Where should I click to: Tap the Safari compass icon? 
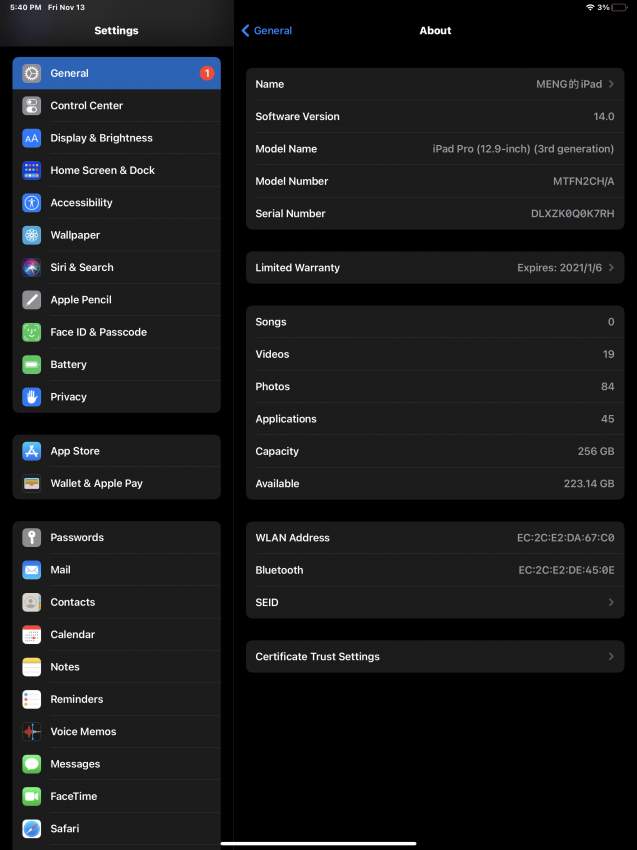click(x=31, y=829)
